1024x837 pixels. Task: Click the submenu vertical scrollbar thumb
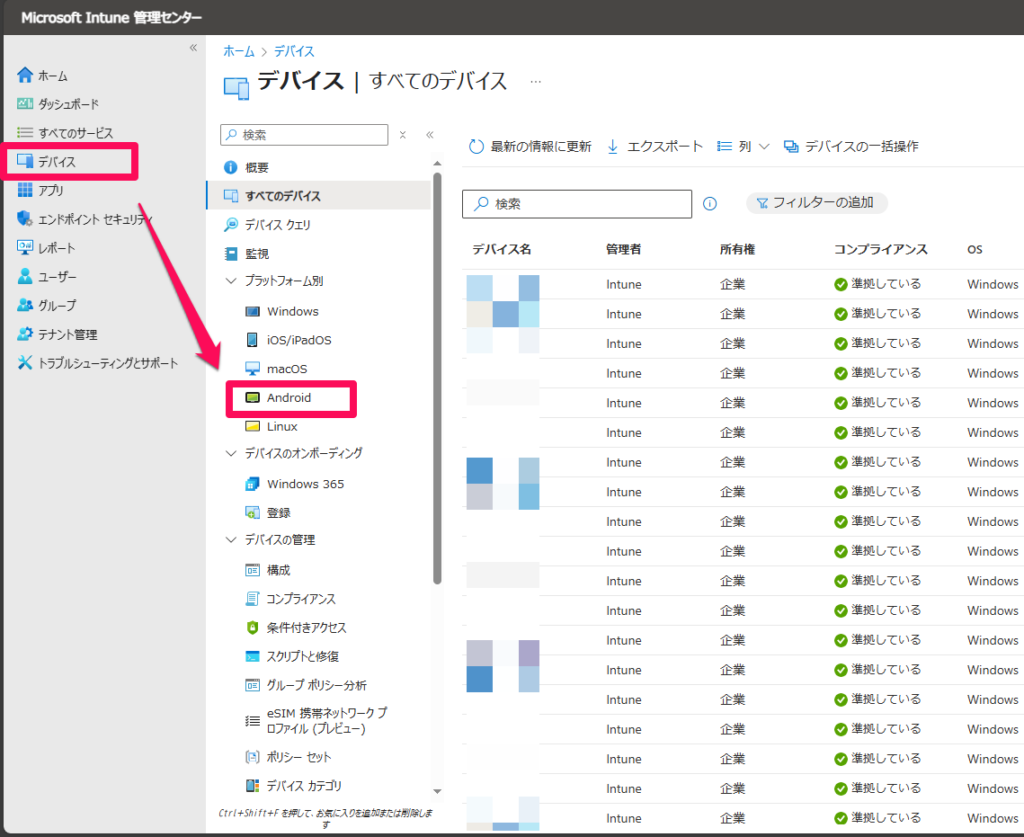click(x=437, y=379)
